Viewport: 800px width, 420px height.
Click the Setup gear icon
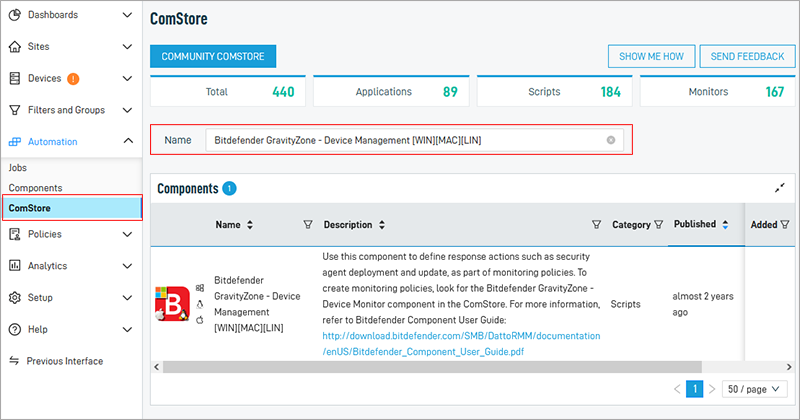pos(15,298)
